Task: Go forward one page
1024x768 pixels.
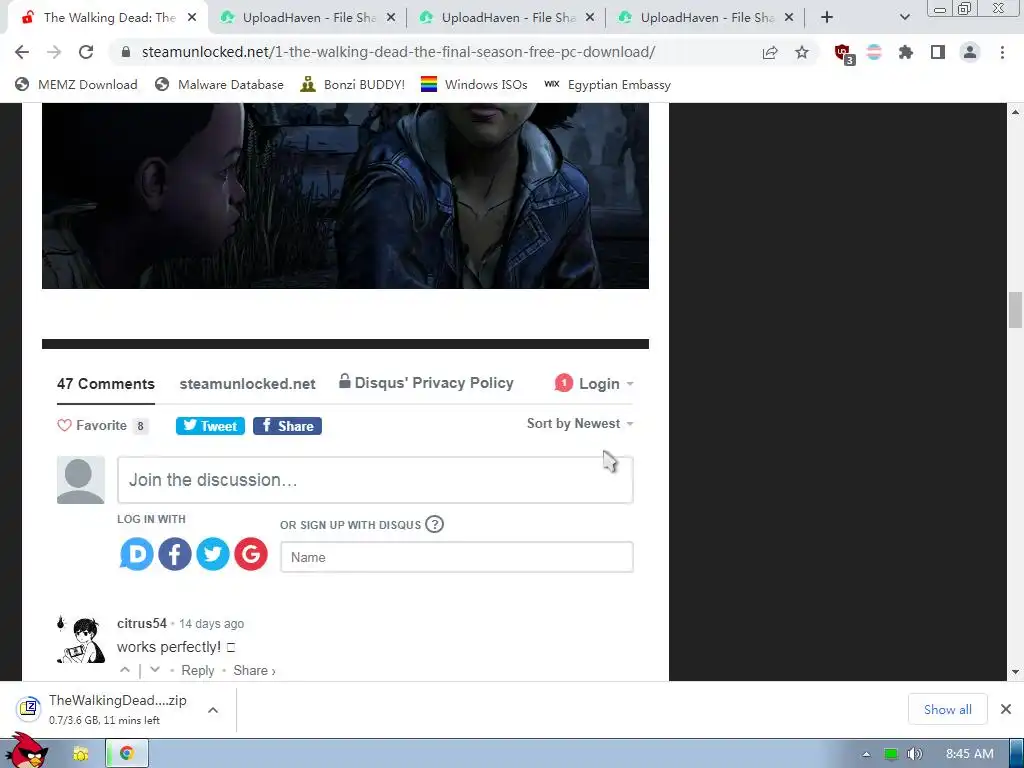Action: 54,52
